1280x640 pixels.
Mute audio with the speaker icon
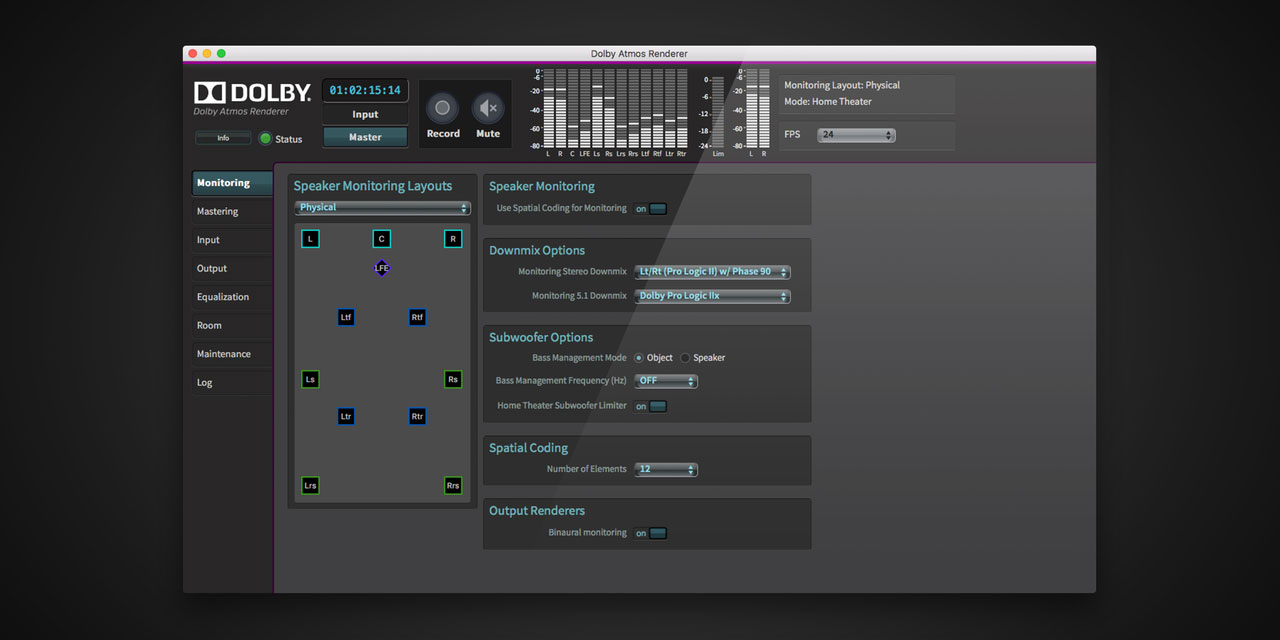(x=488, y=108)
